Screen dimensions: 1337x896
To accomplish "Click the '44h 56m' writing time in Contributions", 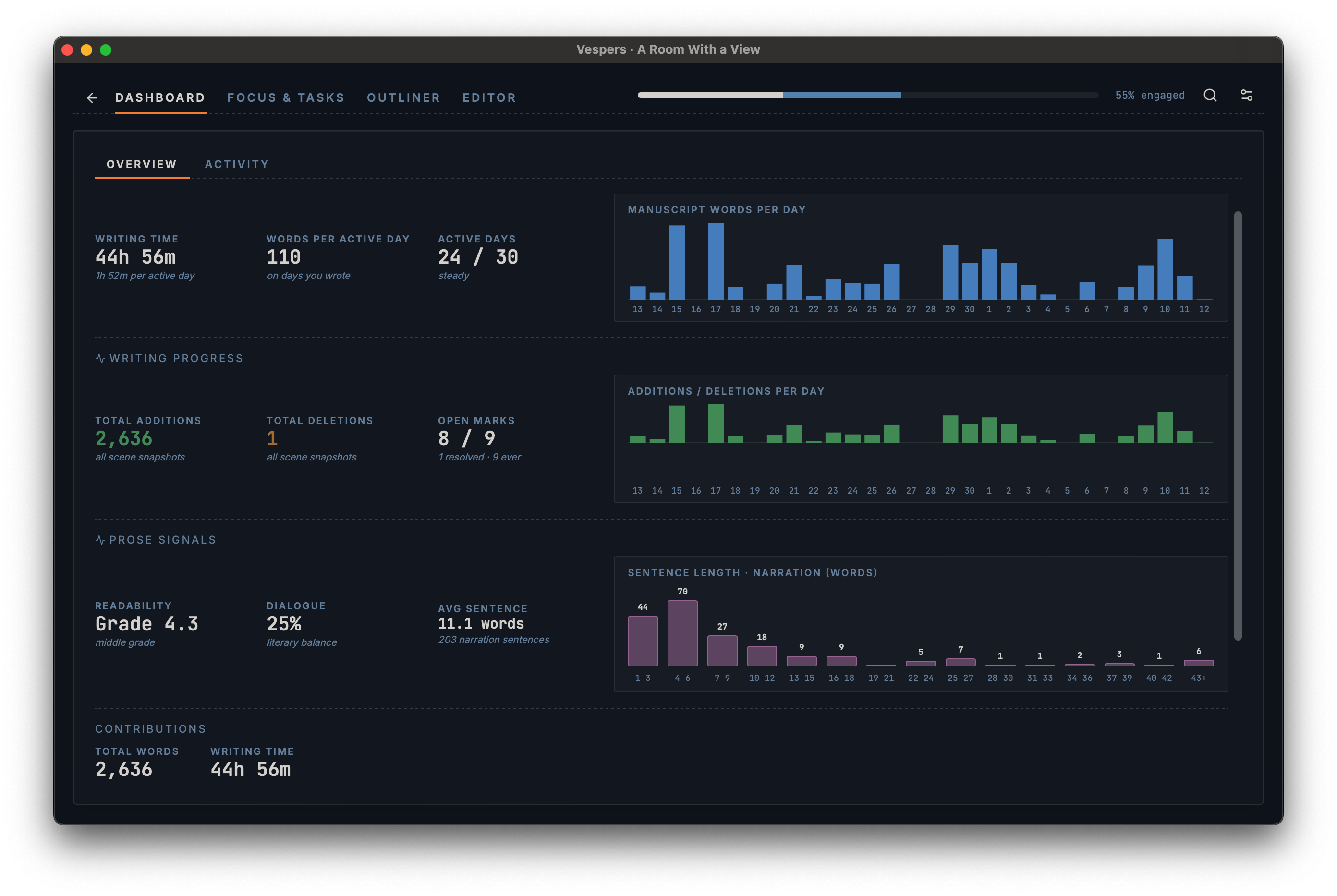I will (250, 770).
